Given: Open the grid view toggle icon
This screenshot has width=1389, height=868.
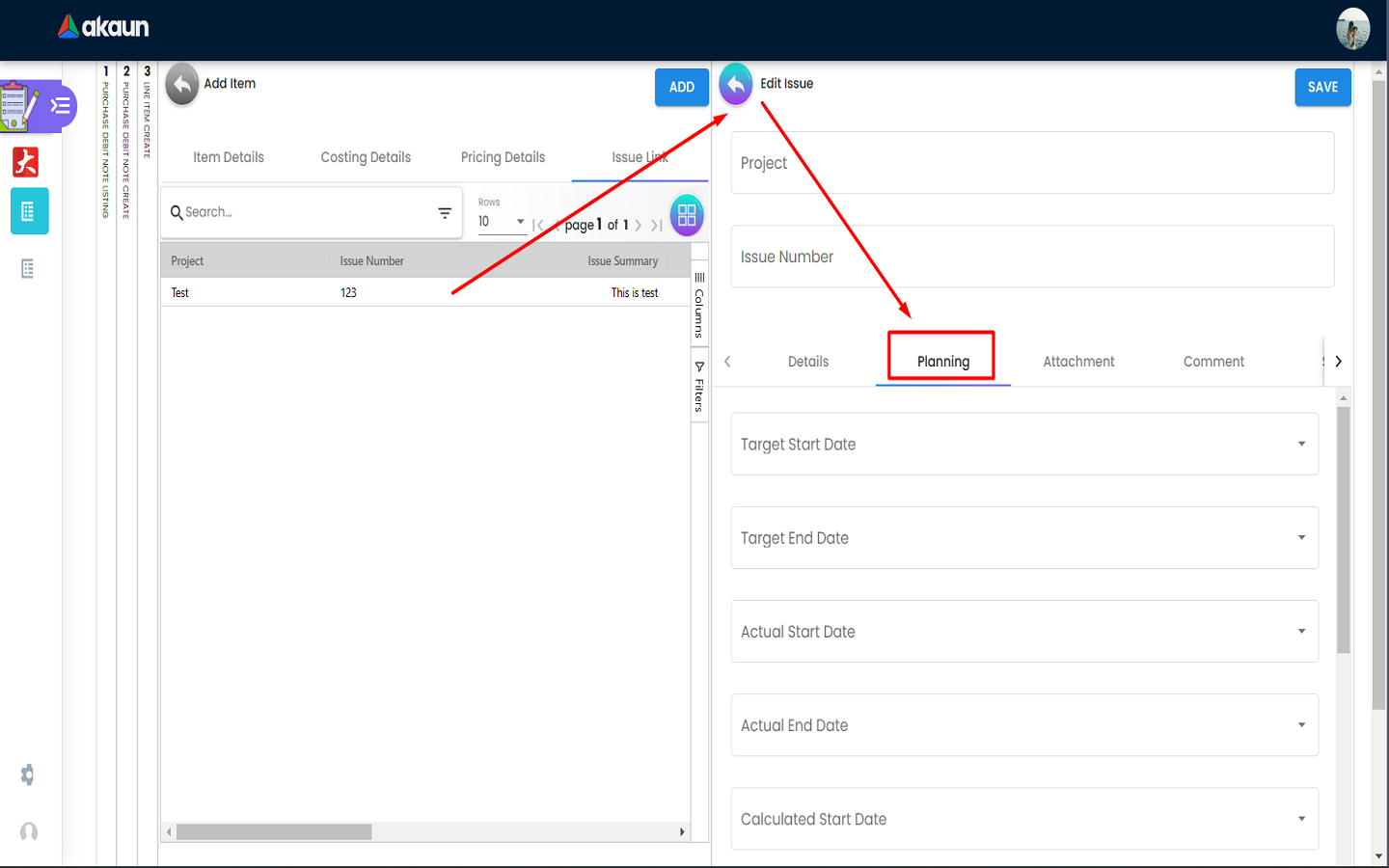Looking at the screenshot, I should [687, 215].
